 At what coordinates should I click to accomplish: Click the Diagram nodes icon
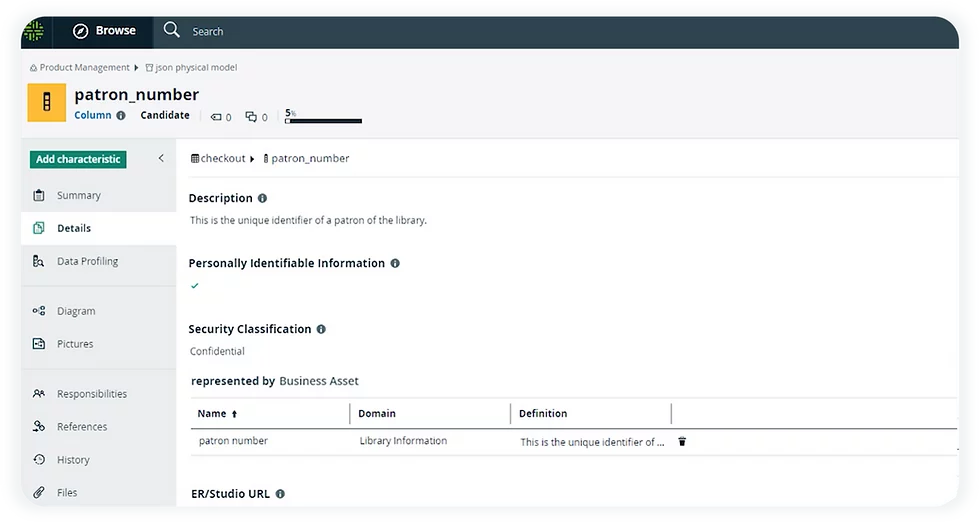(39, 311)
